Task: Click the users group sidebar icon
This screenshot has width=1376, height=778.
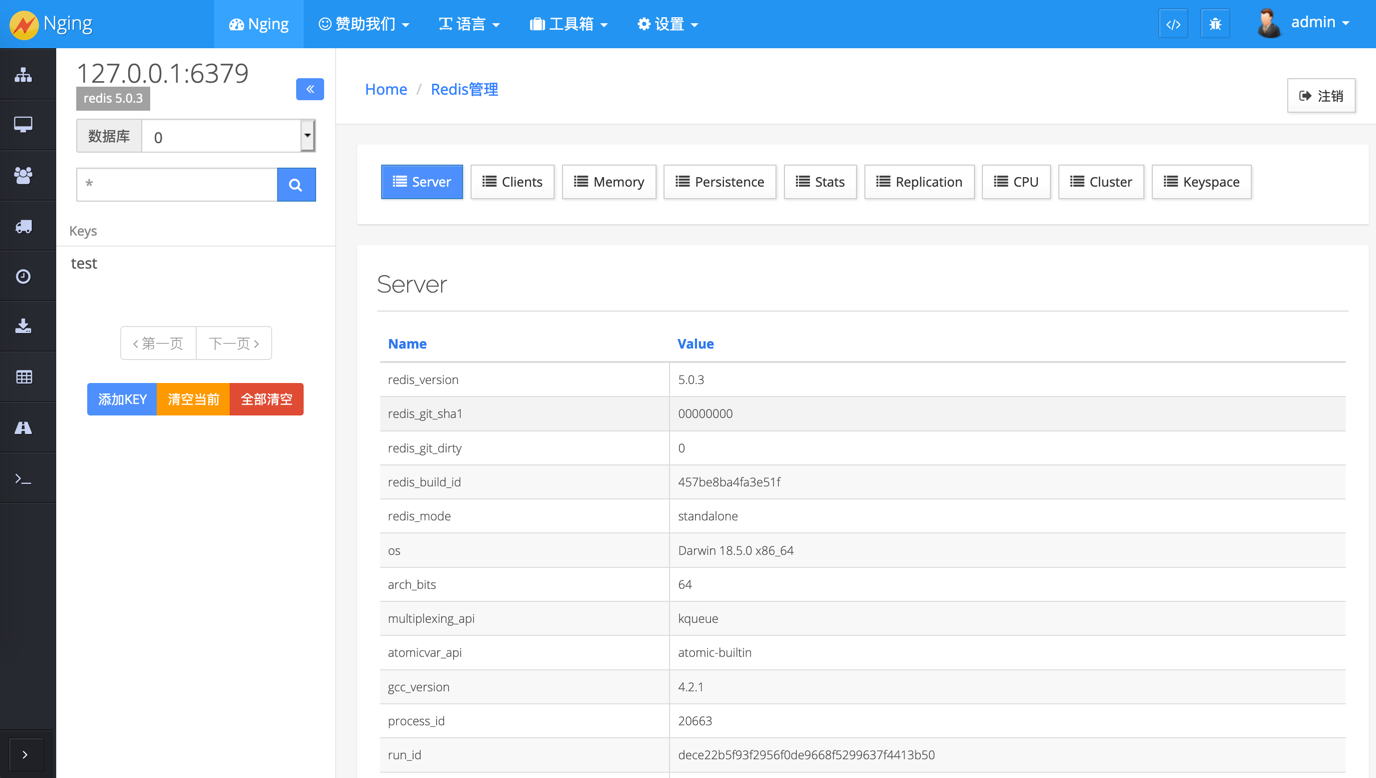Action: tap(23, 176)
